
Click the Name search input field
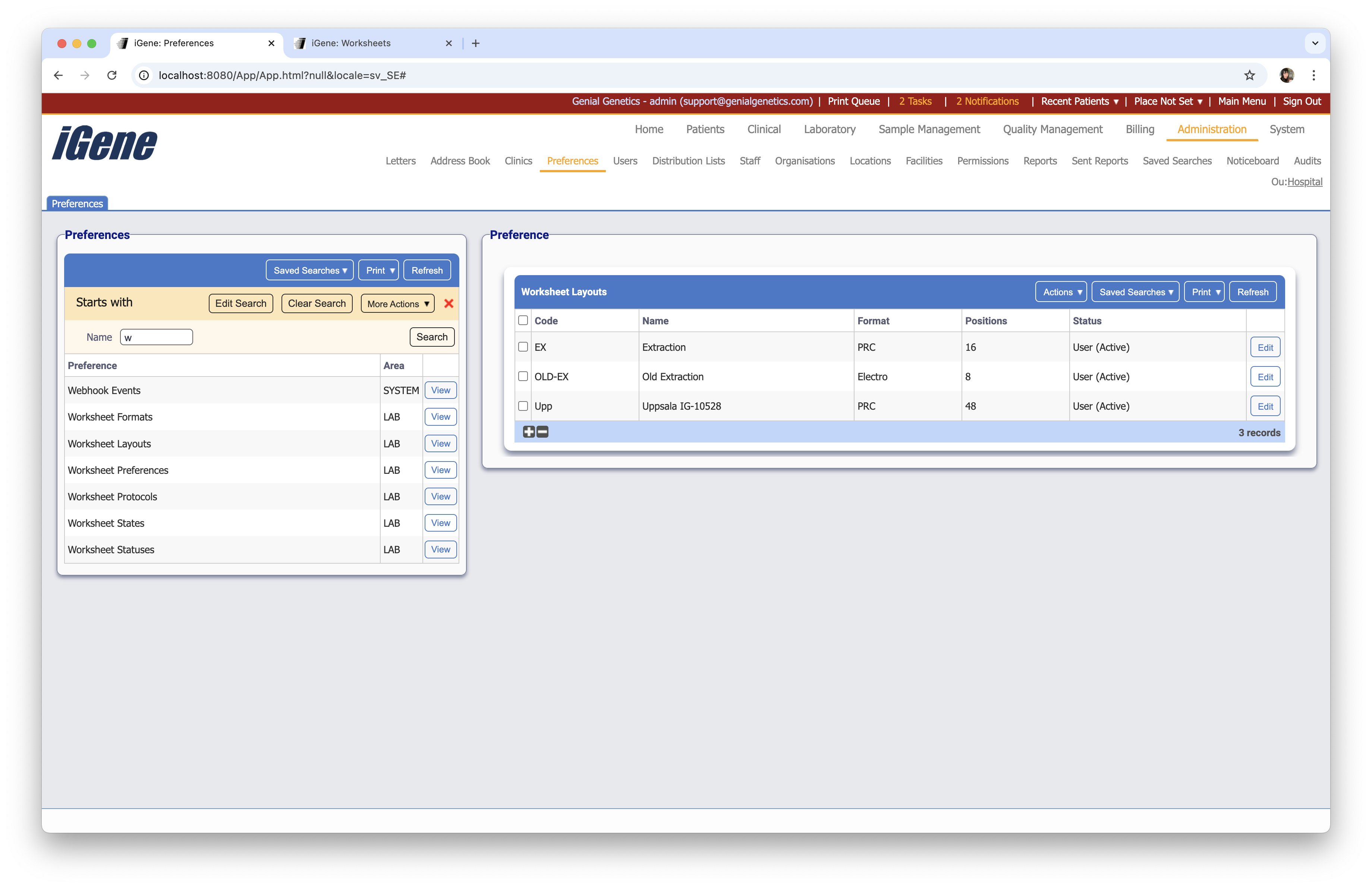click(x=156, y=337)
